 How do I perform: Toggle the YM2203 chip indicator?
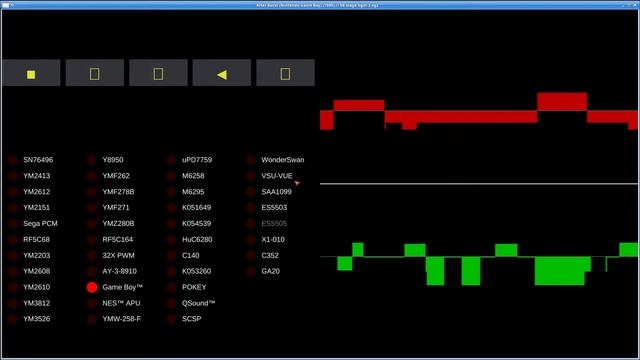(x=13, y=256)
